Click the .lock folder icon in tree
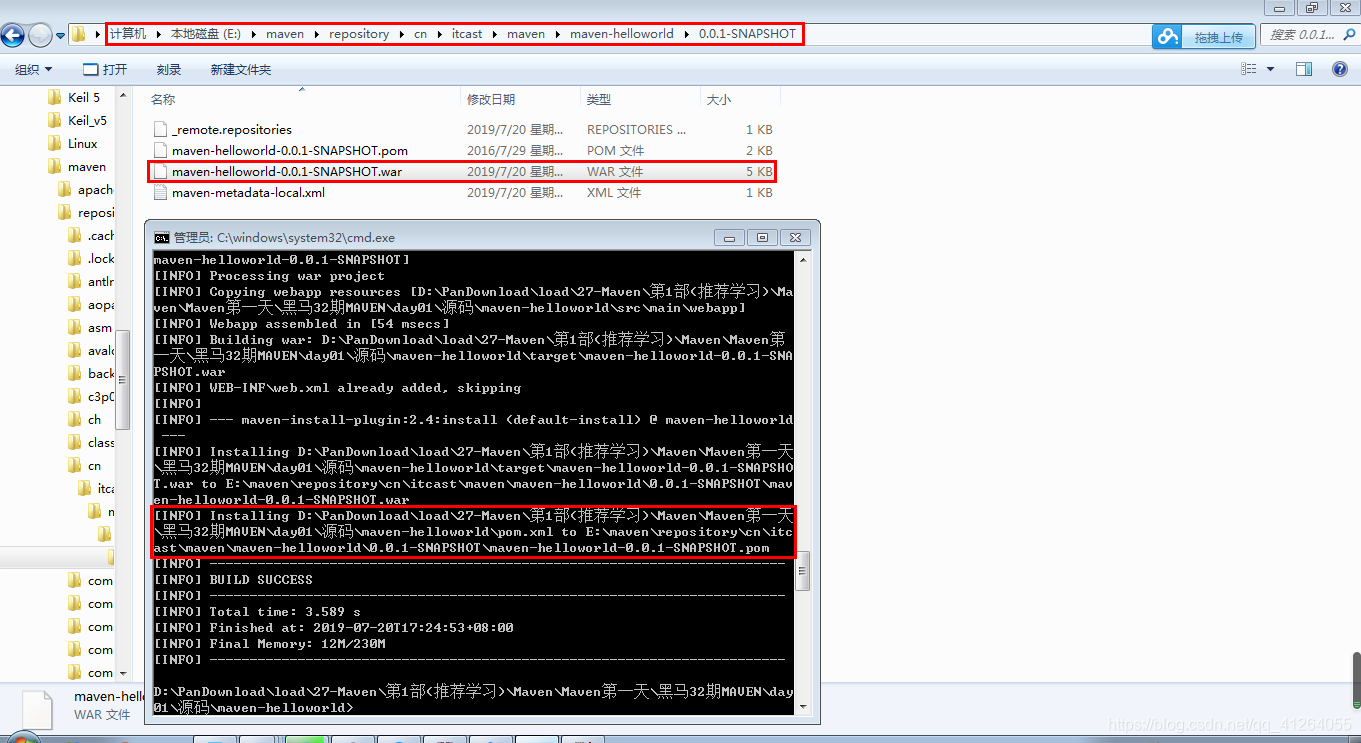 coord(75,259)
